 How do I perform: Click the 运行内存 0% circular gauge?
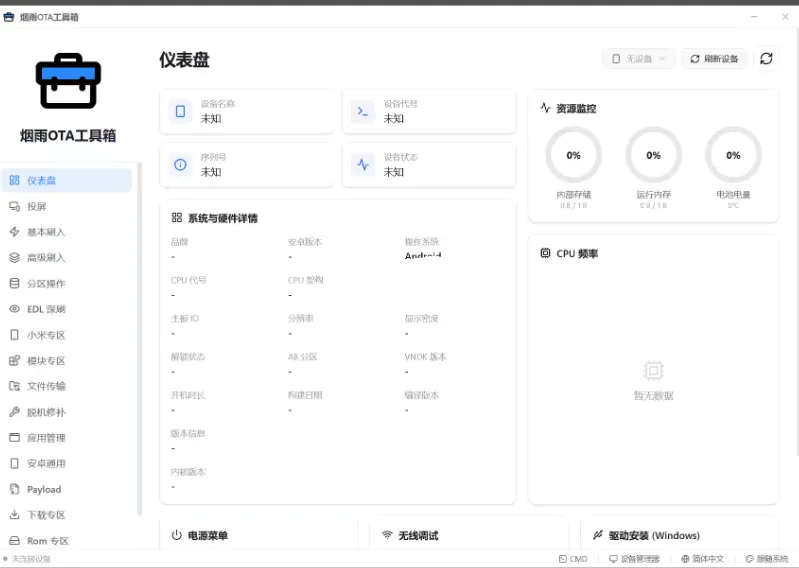tap(653, 155)
